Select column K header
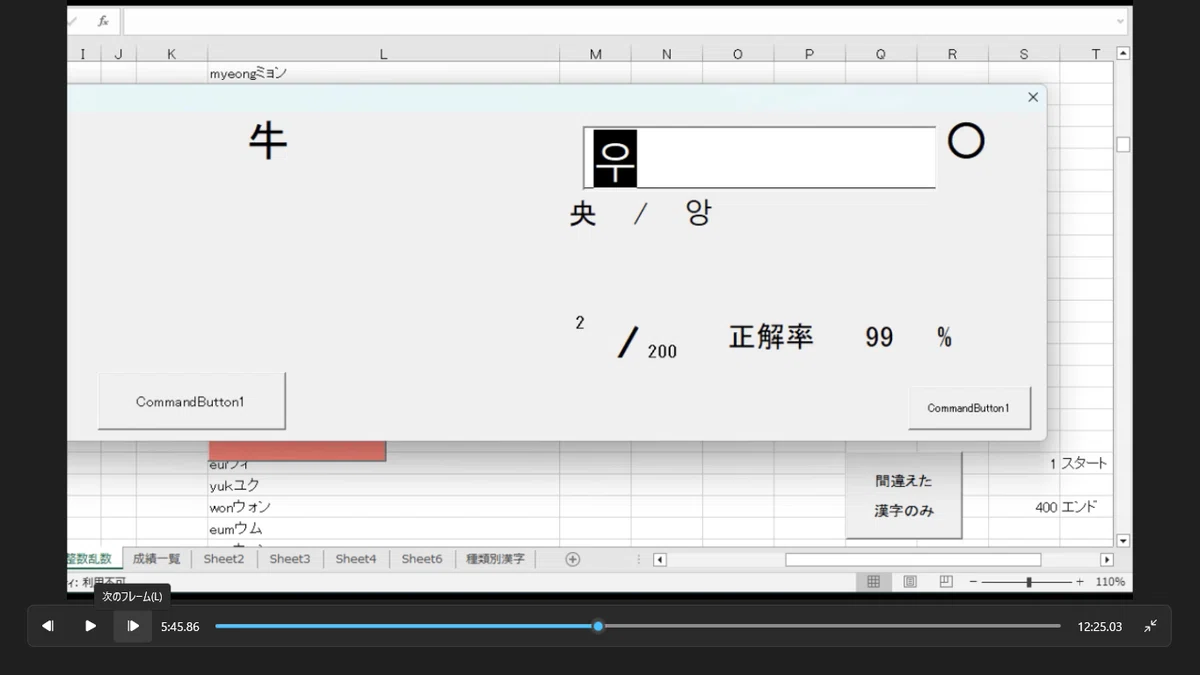Screen dimensions: 1200x675 coord(172,54)
